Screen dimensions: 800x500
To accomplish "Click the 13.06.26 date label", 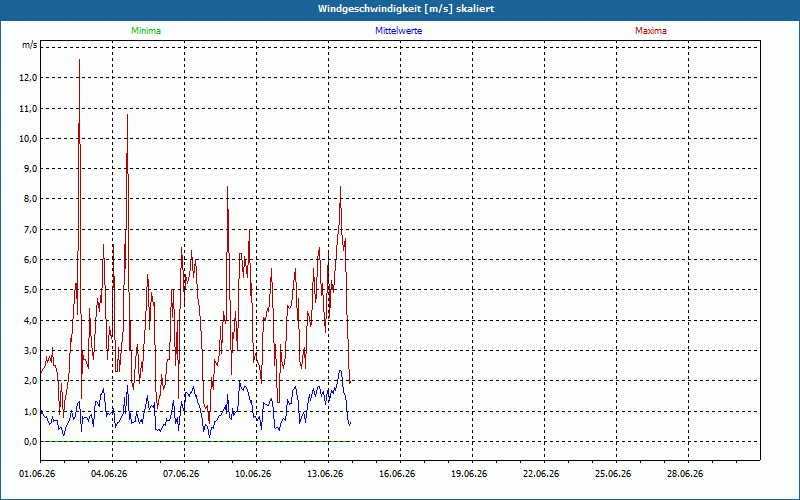I will point(325,474).
